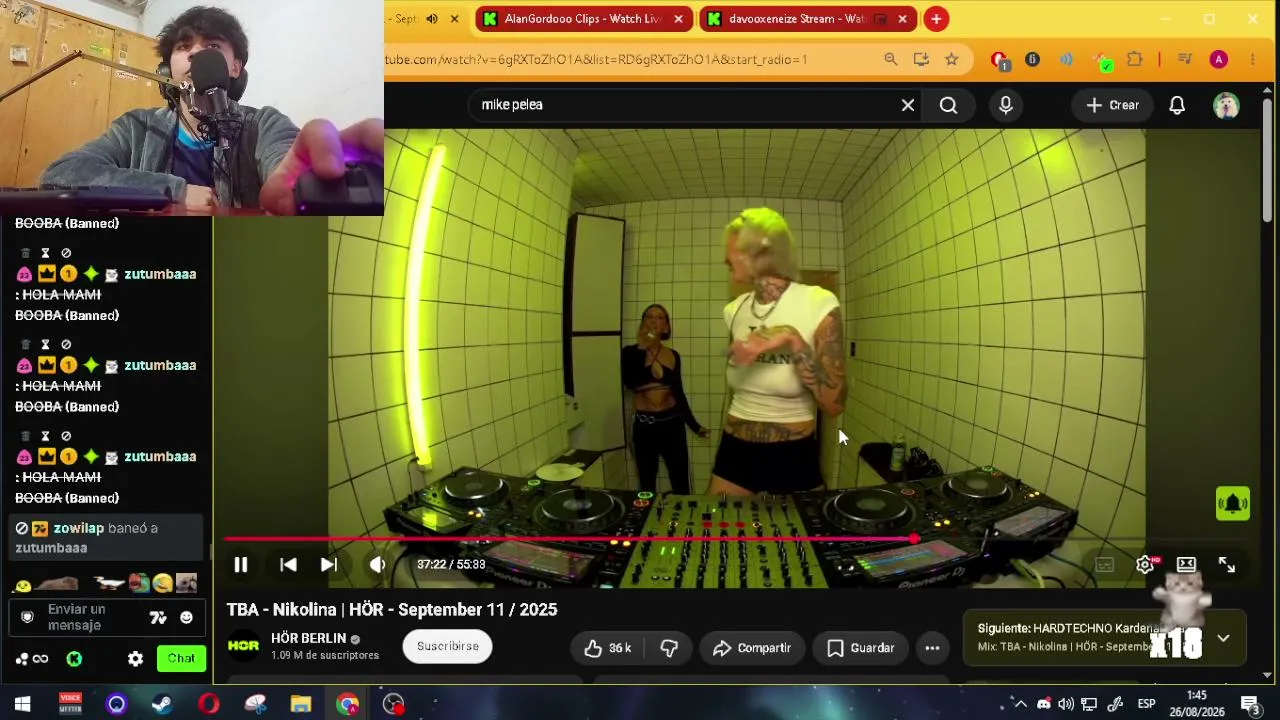Open the media controls toolbar icon

pos(1185,60)
